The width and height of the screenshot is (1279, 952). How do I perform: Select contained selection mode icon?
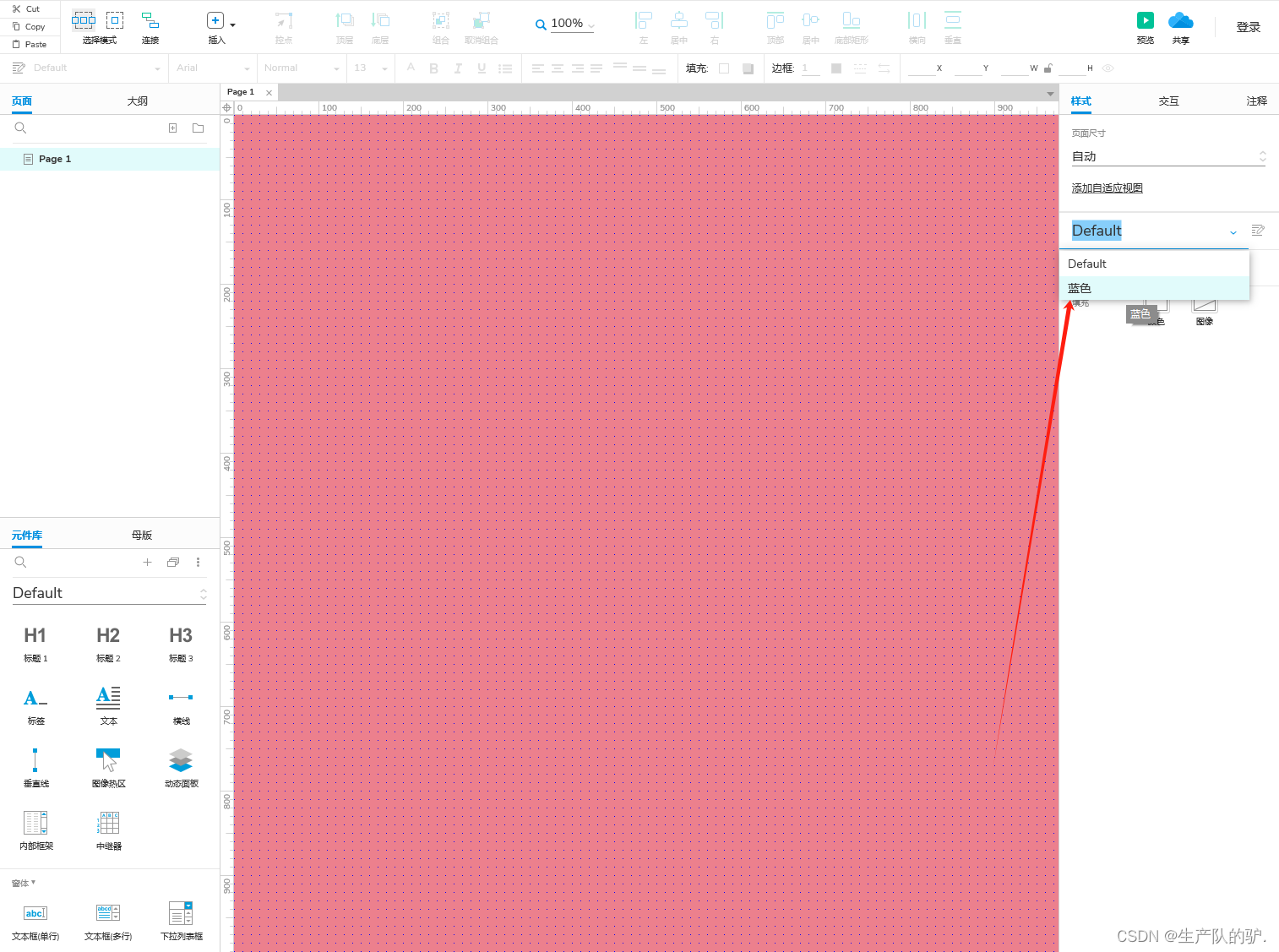[115, 19]
